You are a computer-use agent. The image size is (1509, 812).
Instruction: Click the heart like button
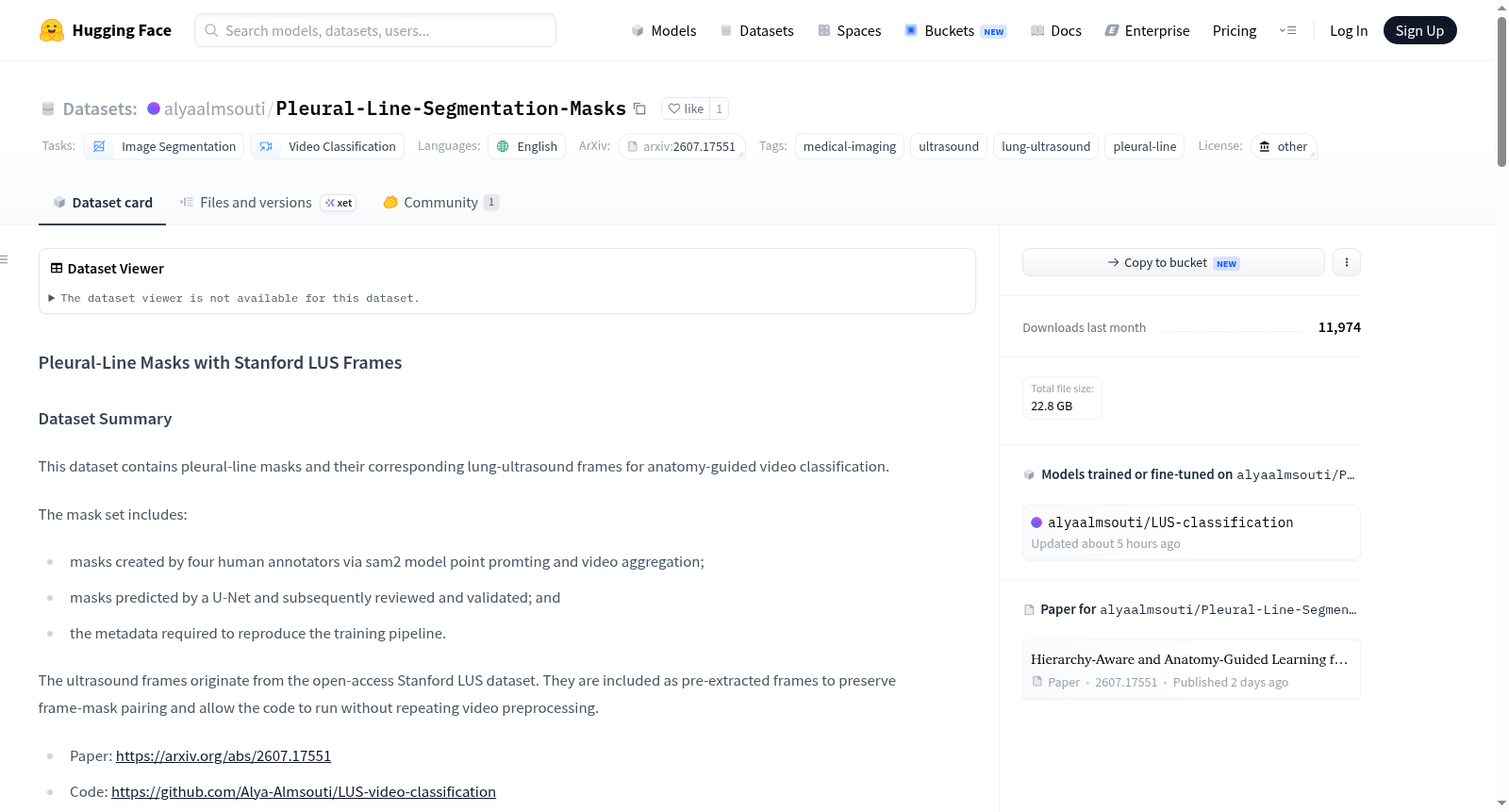click(686, 108)
